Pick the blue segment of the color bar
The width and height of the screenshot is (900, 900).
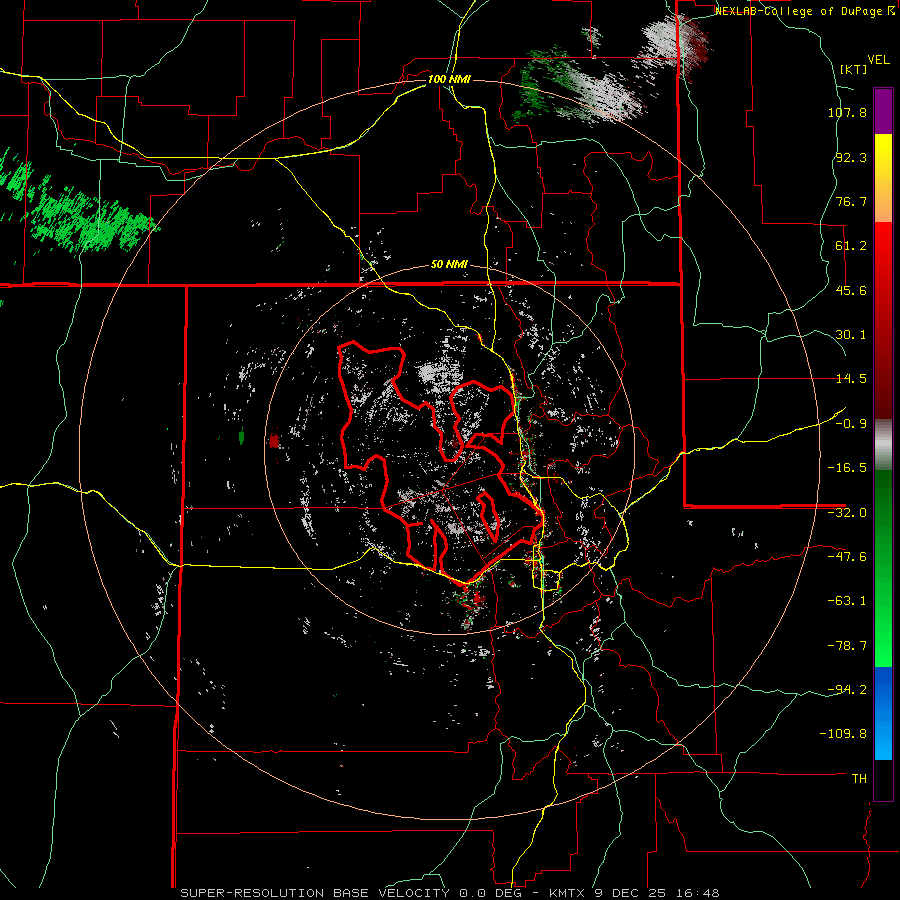(883, 713)
